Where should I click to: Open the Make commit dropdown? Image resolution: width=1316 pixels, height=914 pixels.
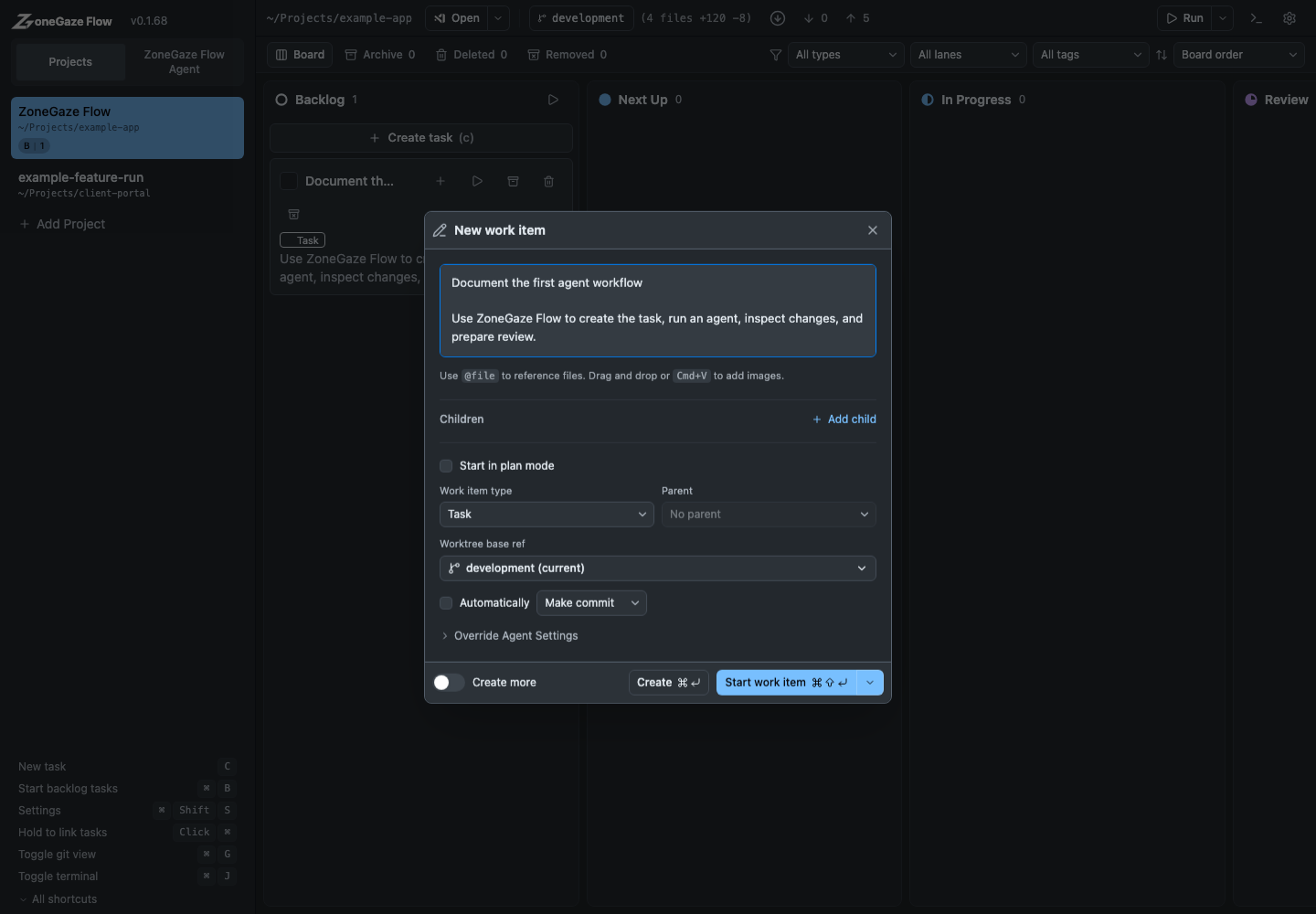pyautogui.click(x=591, y=603)
